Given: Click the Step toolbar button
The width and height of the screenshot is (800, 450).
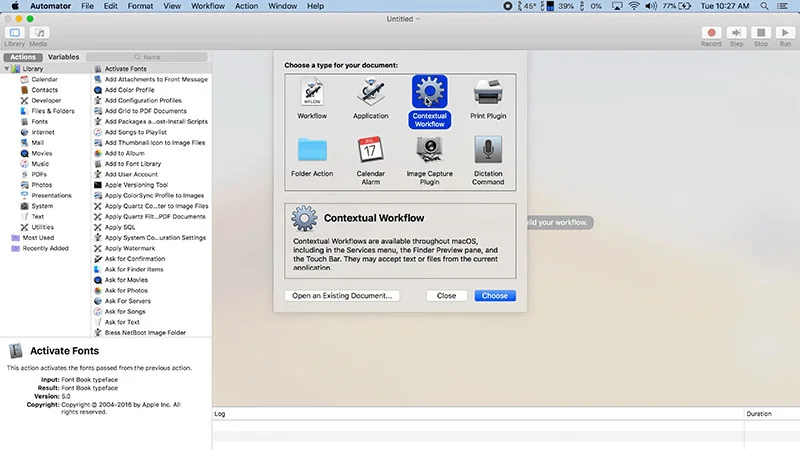Looking at the screenshot, I should (736, 33).
